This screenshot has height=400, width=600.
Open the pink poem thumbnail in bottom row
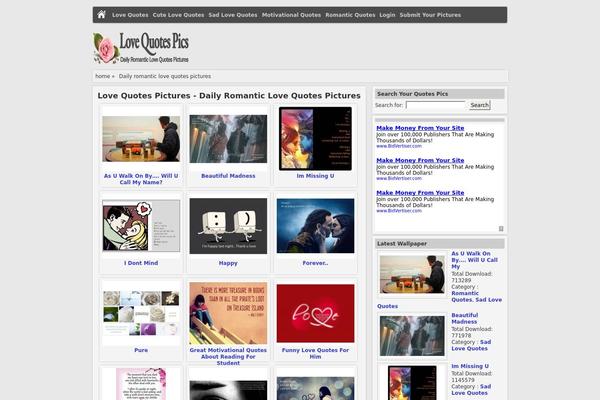coord(141,384)
